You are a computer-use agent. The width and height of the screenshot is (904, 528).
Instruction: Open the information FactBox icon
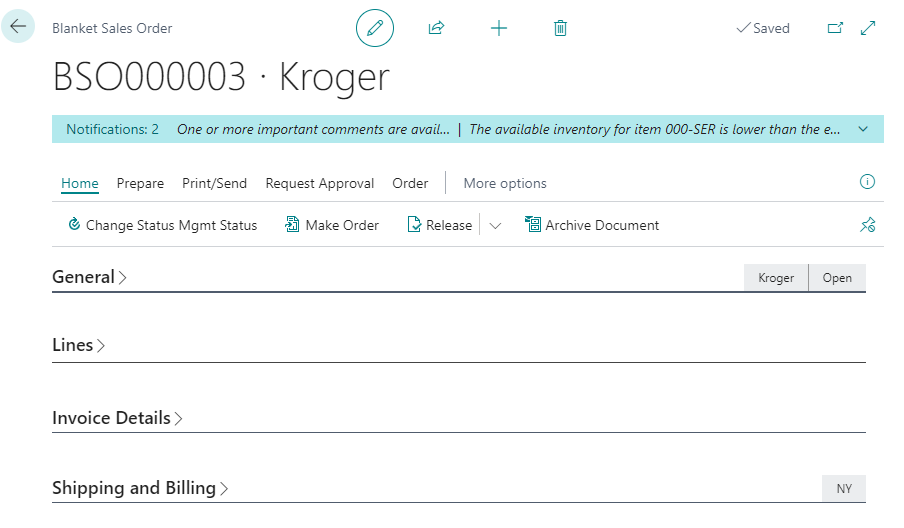[867, 182]
